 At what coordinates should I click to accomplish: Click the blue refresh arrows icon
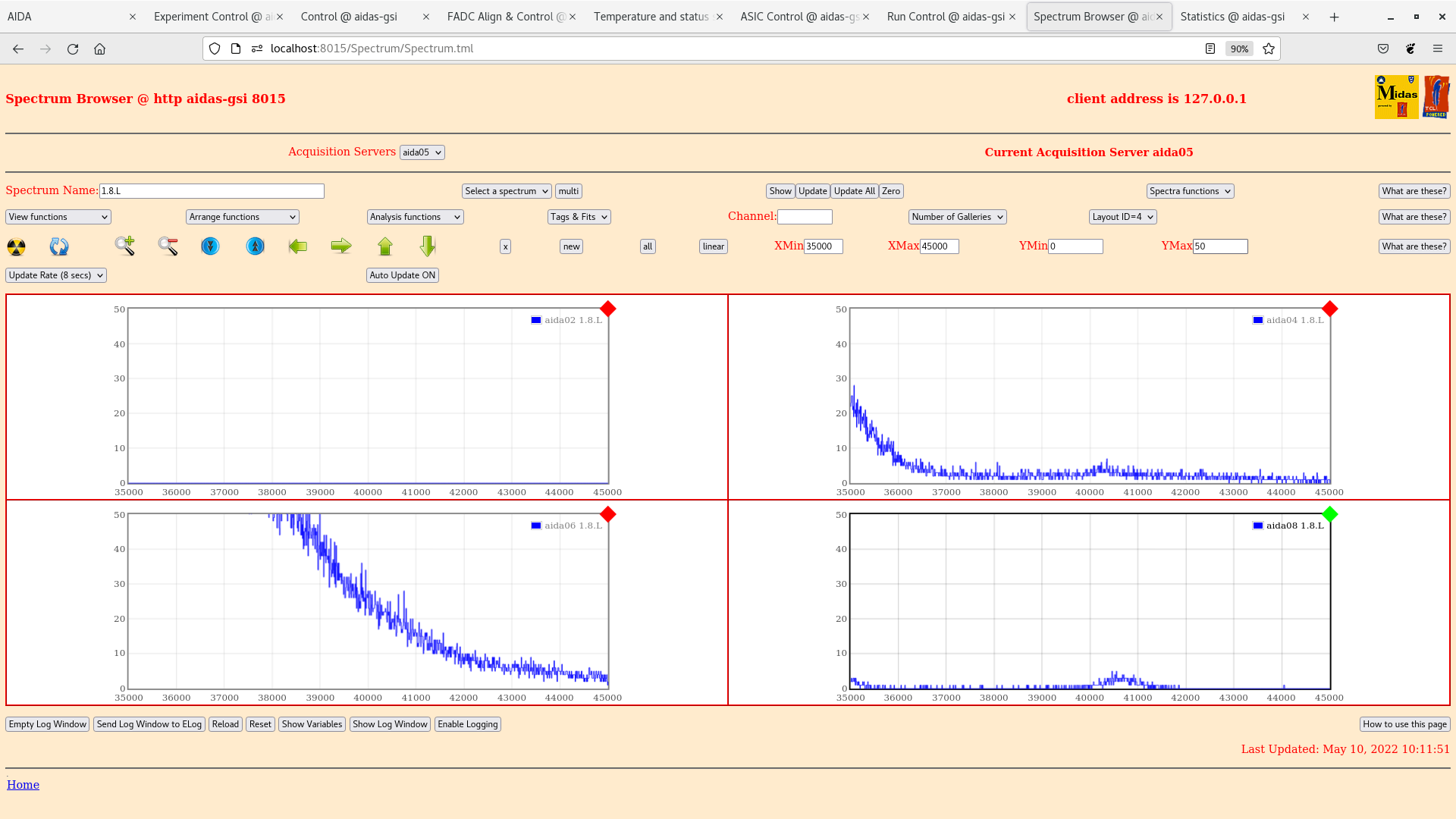point(59,246)
